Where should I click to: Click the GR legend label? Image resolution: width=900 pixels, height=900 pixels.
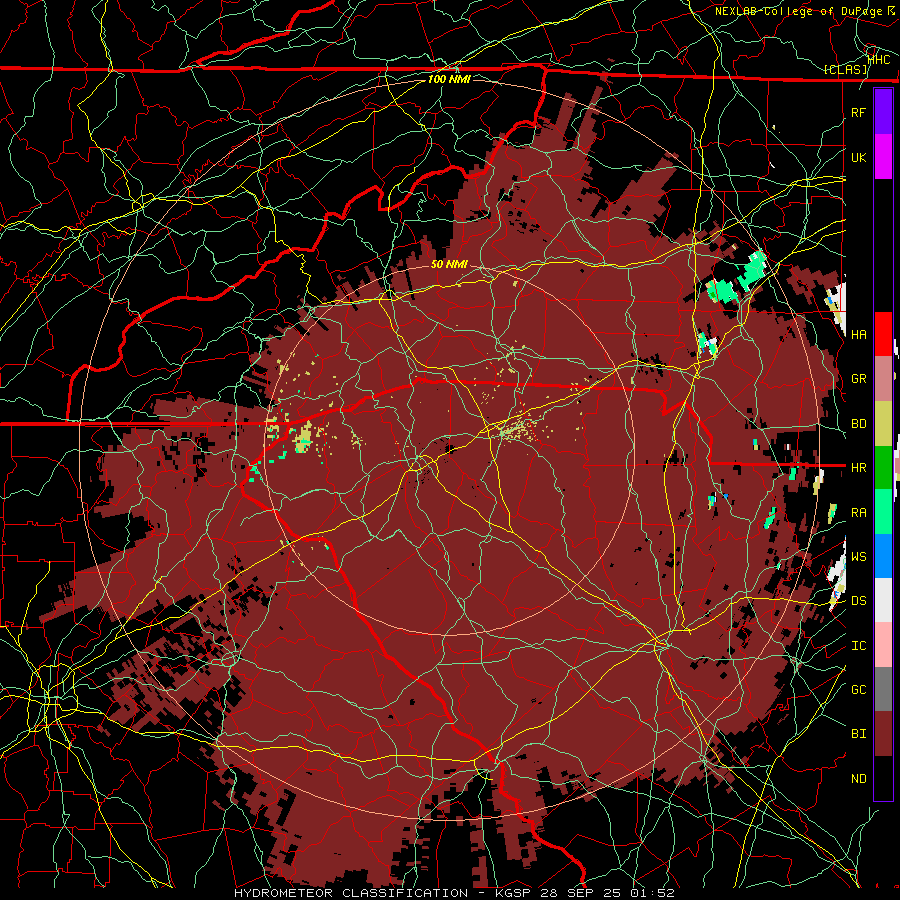coord(858,379)
